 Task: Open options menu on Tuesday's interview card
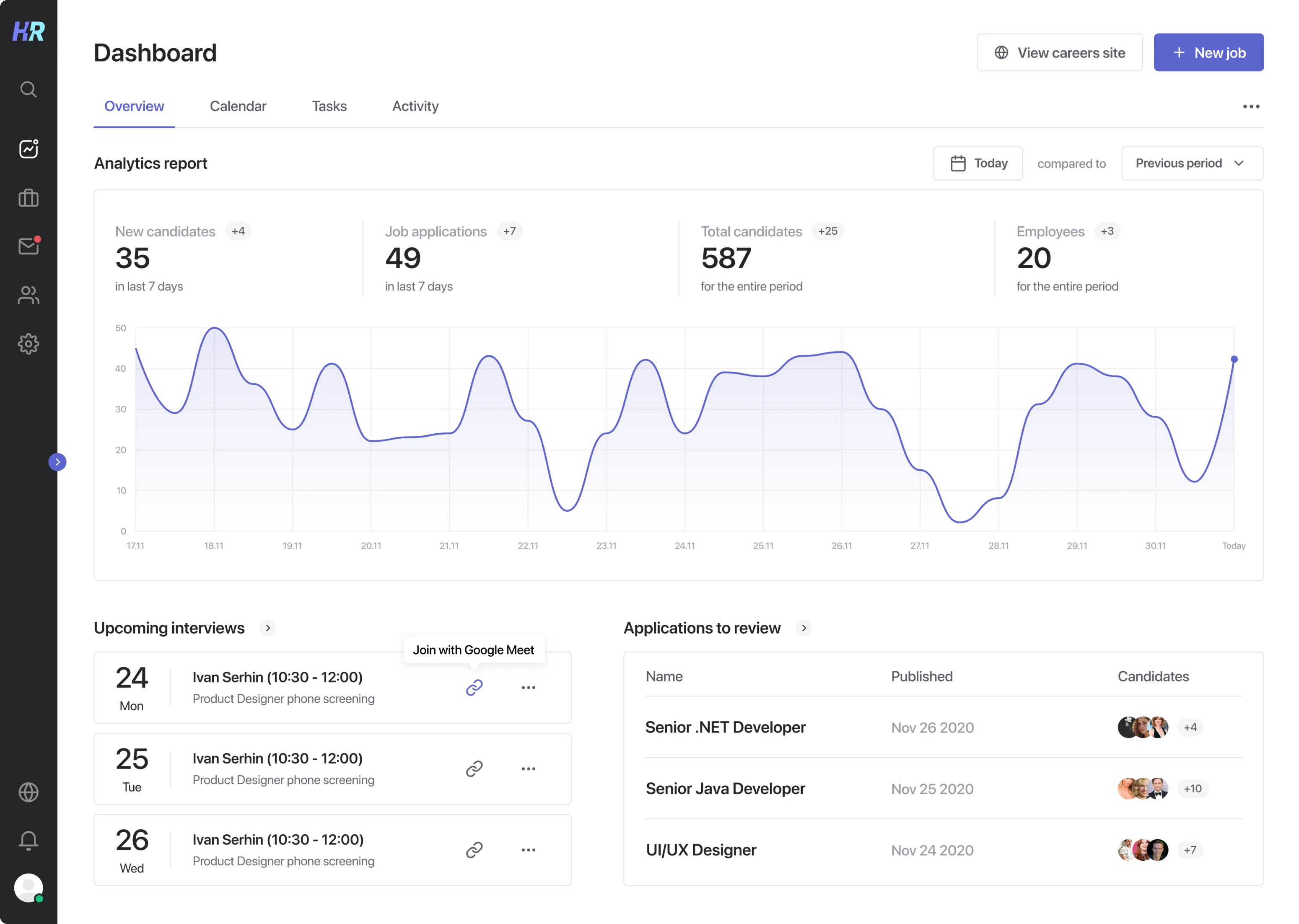tap(529, 768)
